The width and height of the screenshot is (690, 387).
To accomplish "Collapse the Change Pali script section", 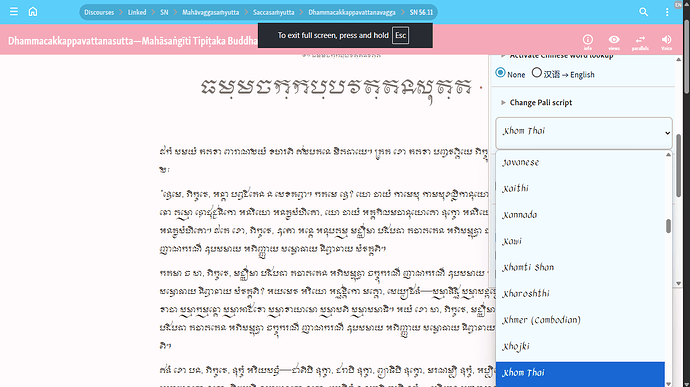I will [540, 103].
